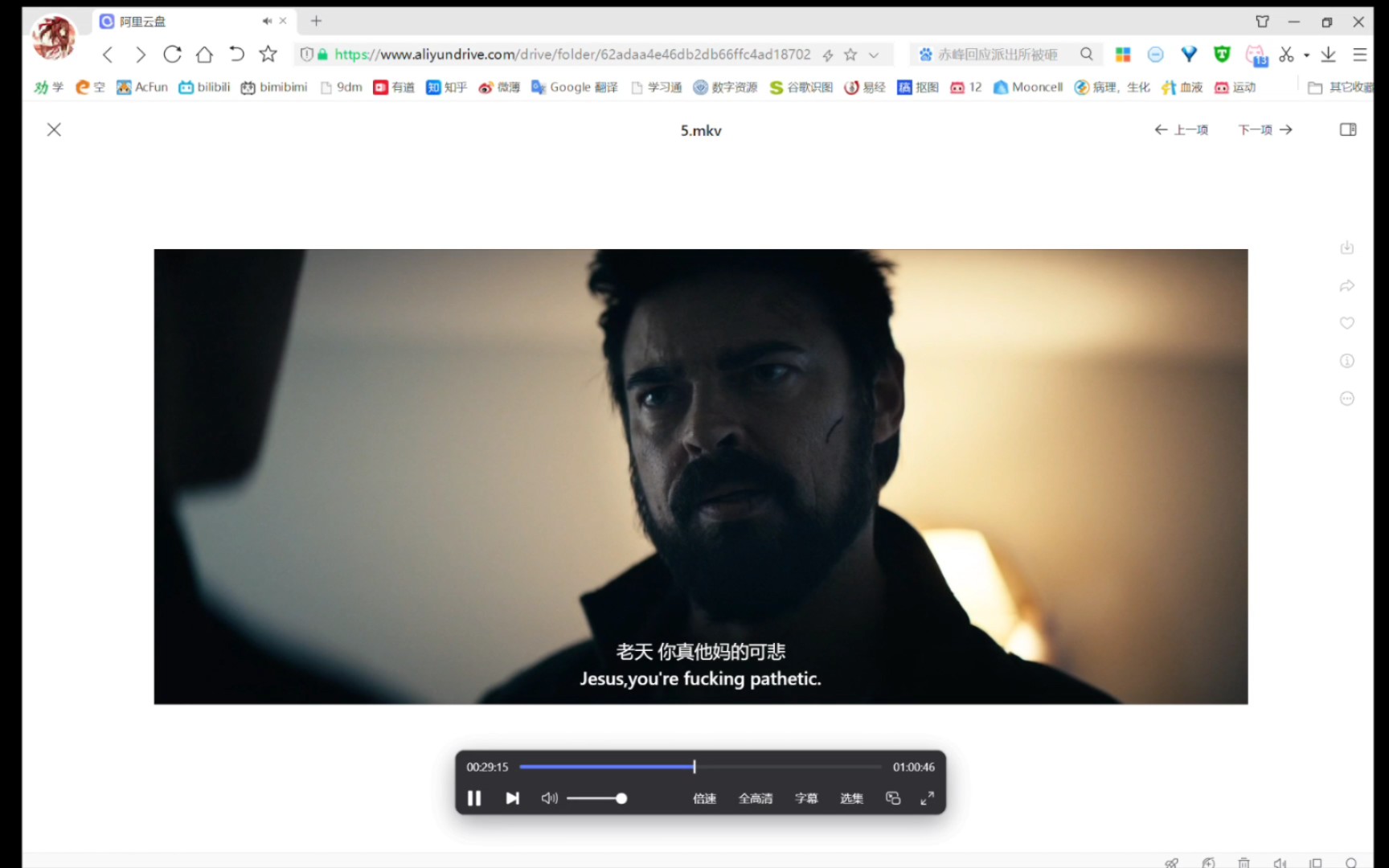This screenshot has width=1389, height=868.
Task: Open the browser skin shirt icon
Action: point(1262,22)
